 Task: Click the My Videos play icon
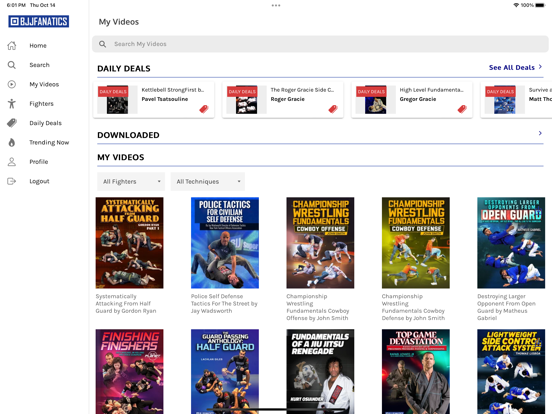click(x=12, y=84)
